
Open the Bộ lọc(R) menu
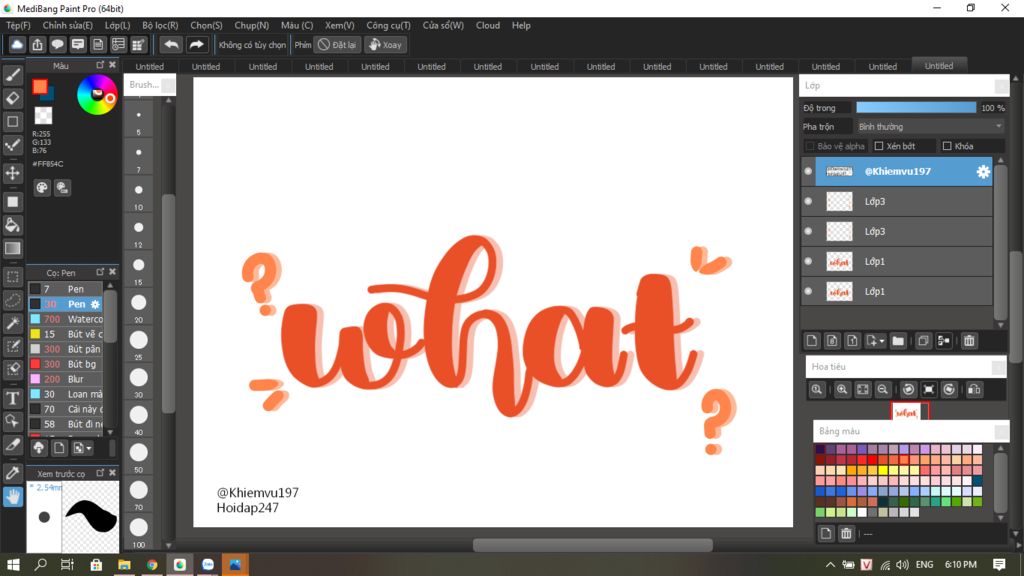160,25
